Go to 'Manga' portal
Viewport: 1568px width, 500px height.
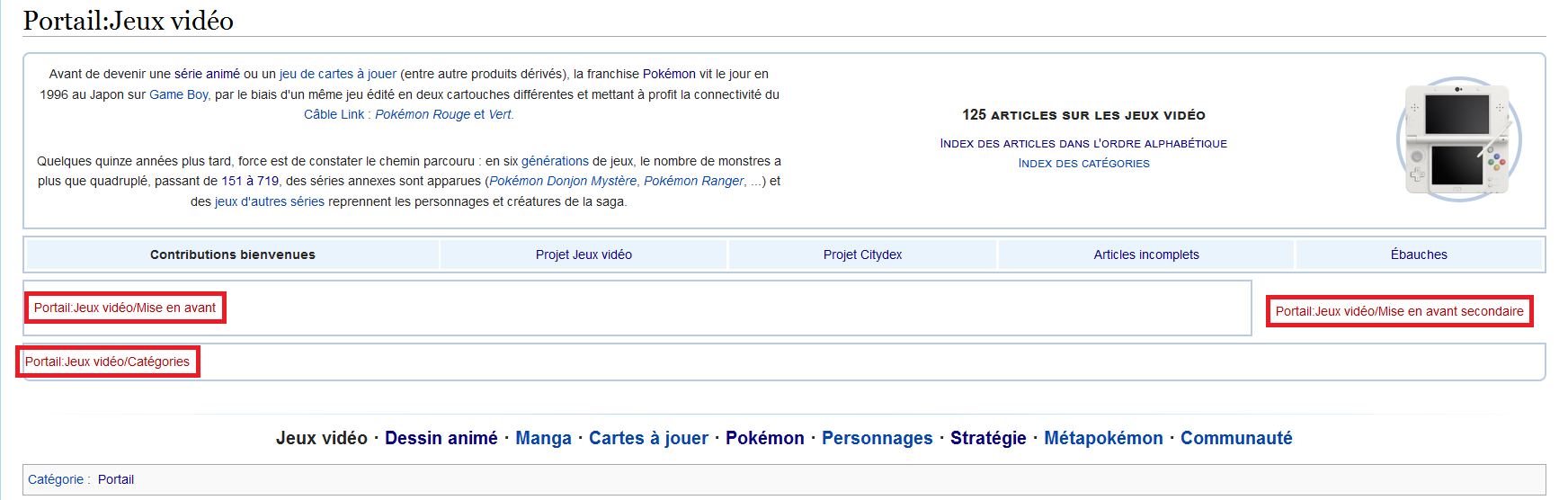tap(543, 438)
